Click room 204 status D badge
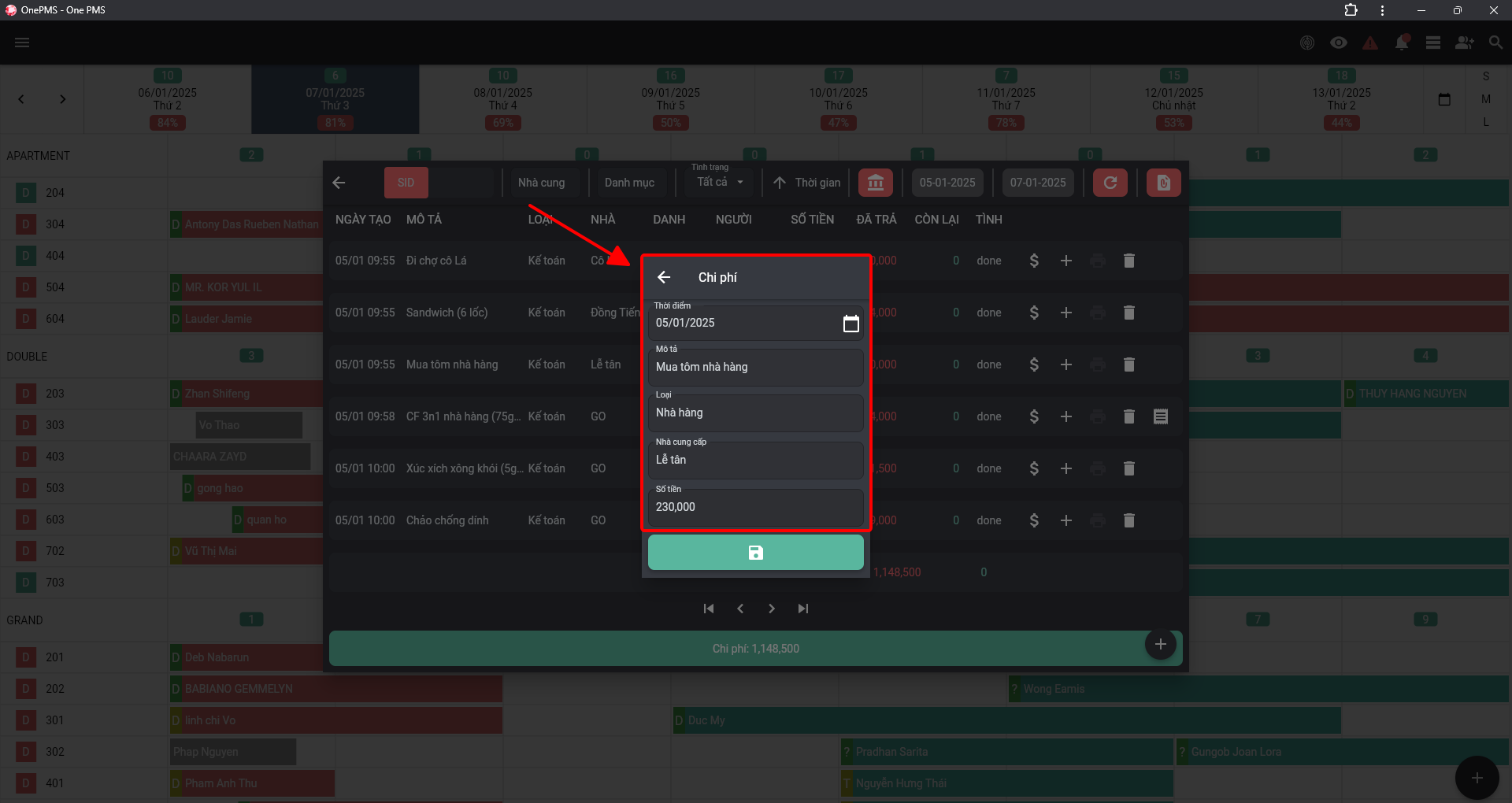1512x803 pixels. pos(26,193)
